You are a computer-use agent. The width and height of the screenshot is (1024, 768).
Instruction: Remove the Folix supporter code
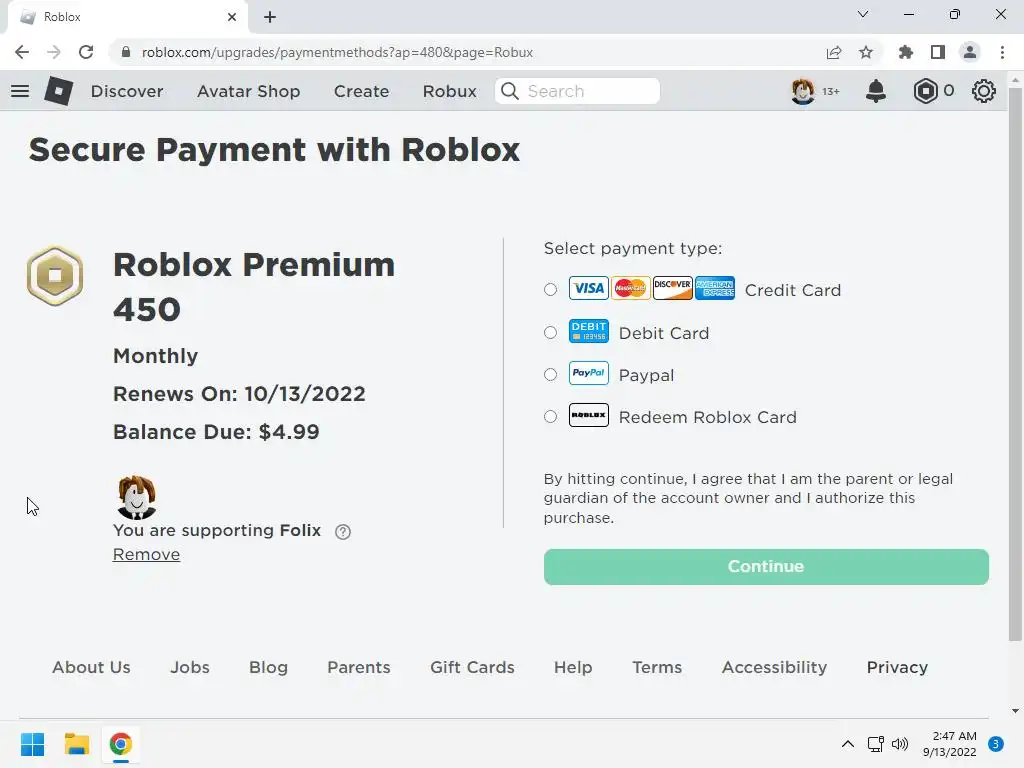(x=146, y=554)
